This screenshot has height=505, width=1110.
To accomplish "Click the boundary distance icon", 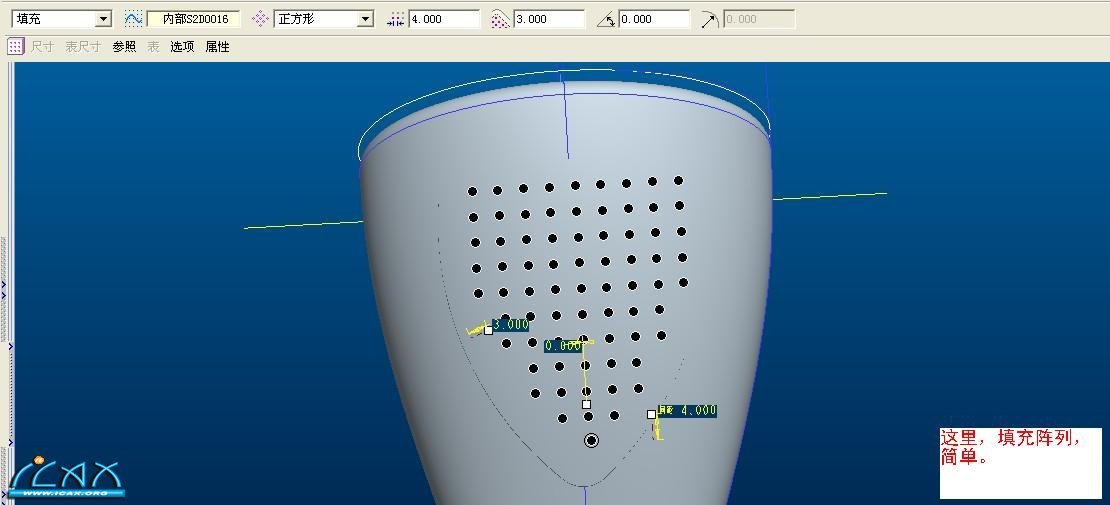I will pyautogui.click(x=500, y=19).
